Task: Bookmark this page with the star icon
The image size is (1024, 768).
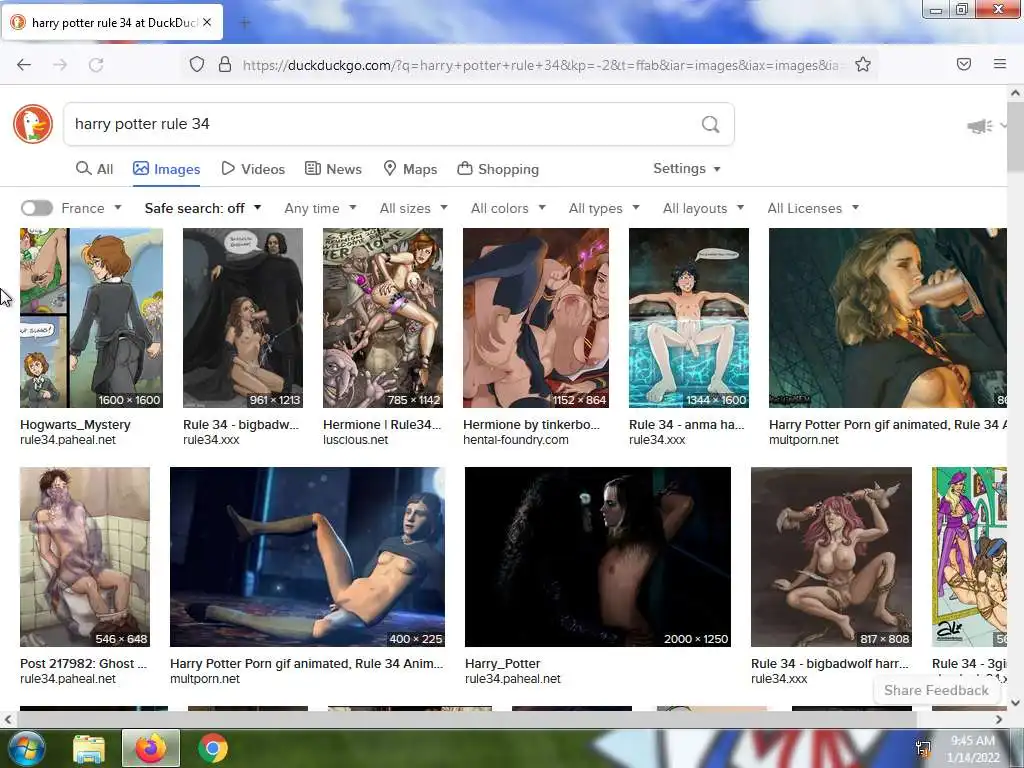Action: pyautogui.click(x=863, y=64)
